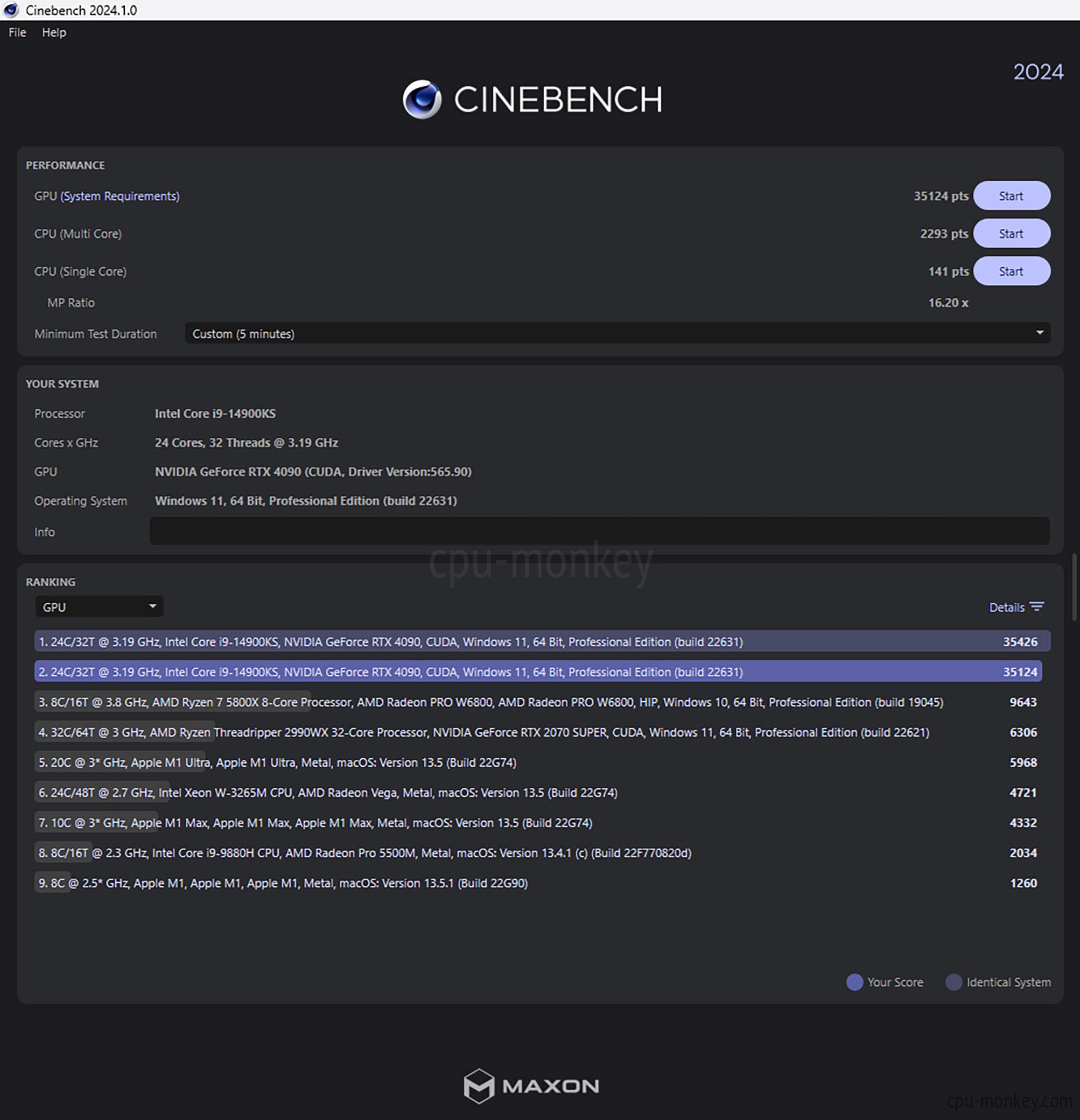Click the Info text input field

(x=599, y=531)
